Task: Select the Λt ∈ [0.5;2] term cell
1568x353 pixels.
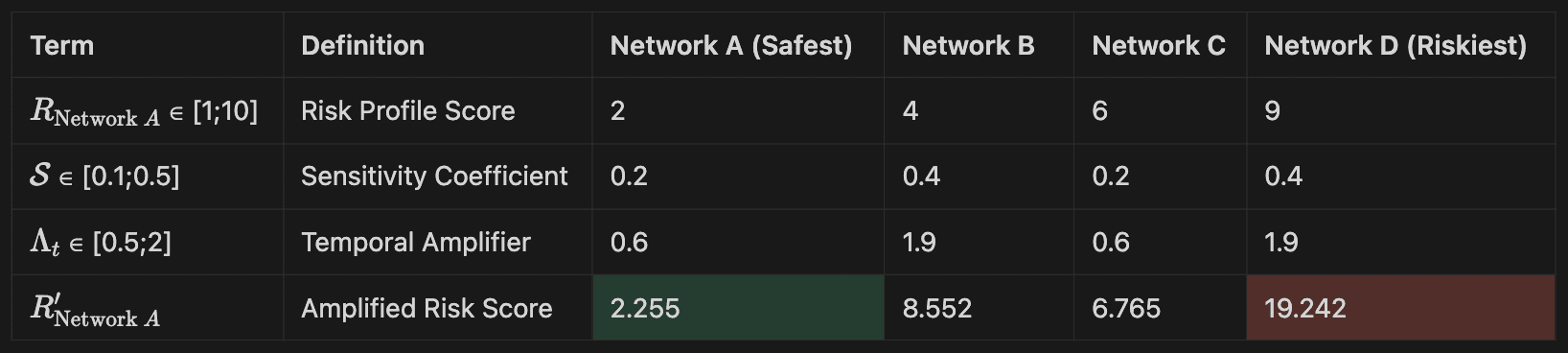Action: click(x=148, y=242)
